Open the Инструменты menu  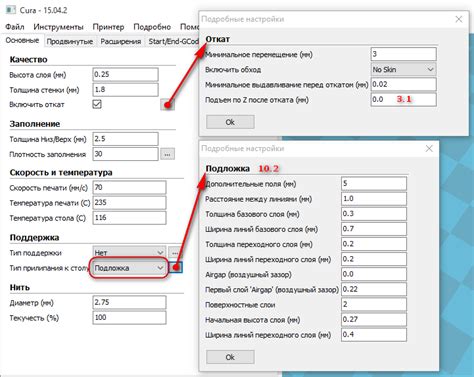(x=58, y=27)
